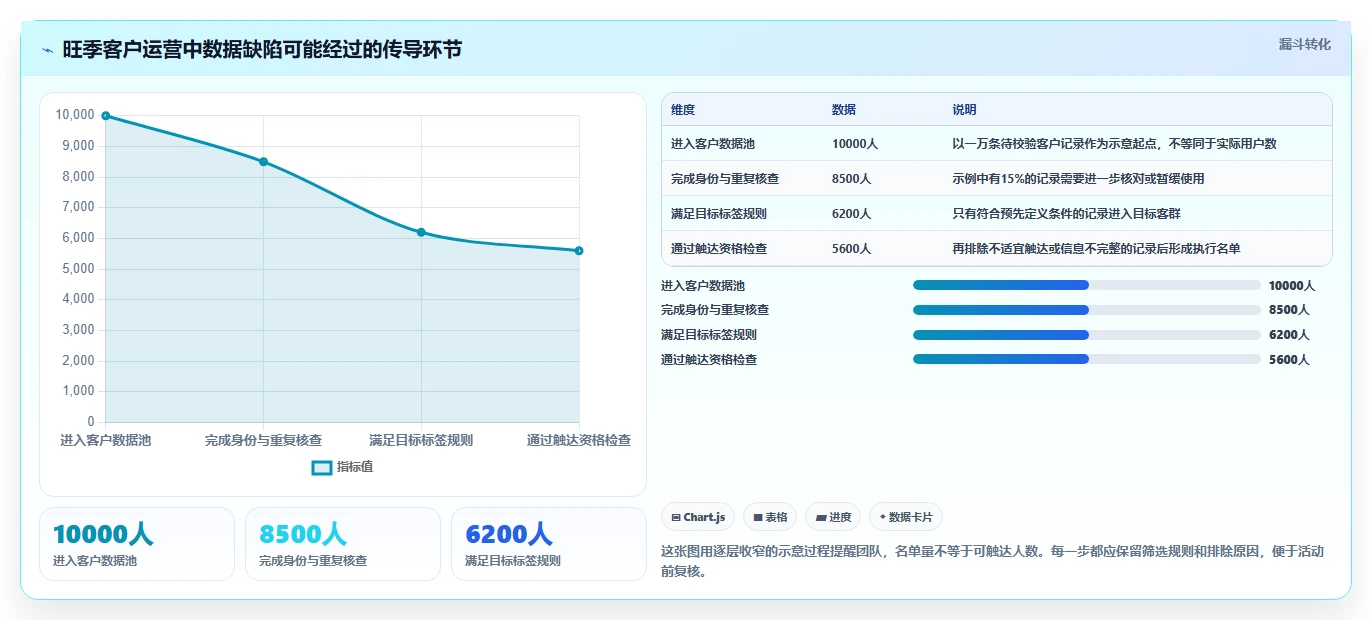The image size is (1372, 620).
Task: Click the 通过触达资格检查 label beside its progress bar
Action: tap(709, 359)
